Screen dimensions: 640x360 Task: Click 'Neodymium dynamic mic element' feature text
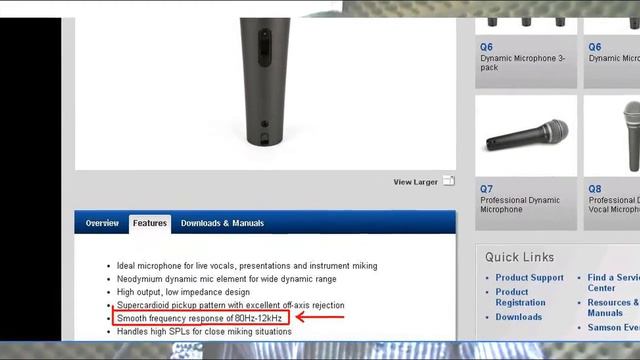(227, 279)
